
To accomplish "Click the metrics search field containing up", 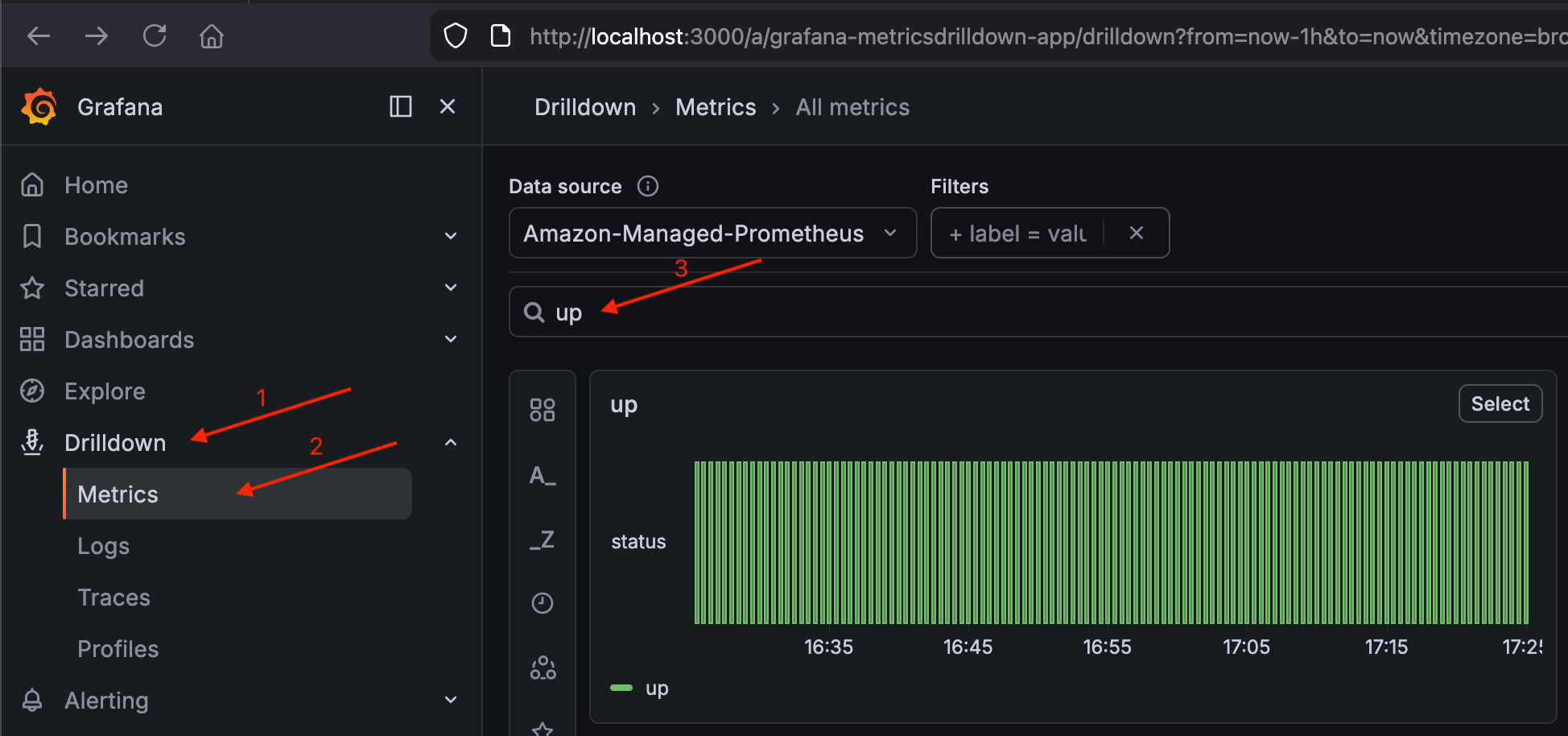I will [1038, 312].
